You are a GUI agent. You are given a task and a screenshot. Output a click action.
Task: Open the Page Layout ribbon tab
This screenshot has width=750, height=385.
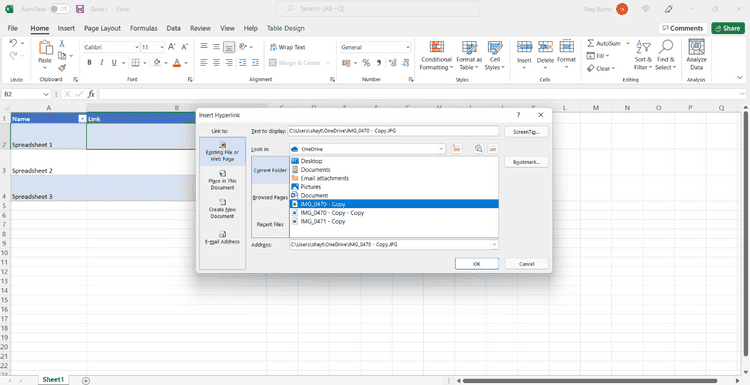coord(102,28)
